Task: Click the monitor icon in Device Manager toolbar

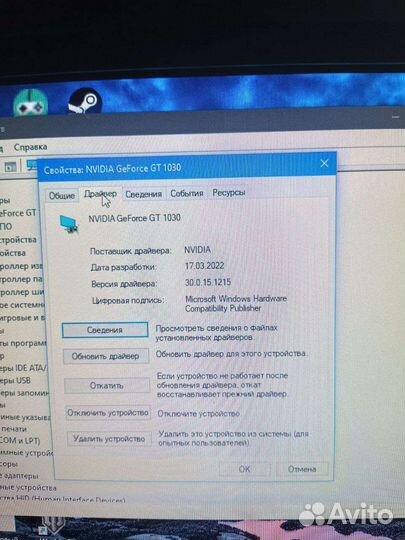Action: click(x=32, y=165)
